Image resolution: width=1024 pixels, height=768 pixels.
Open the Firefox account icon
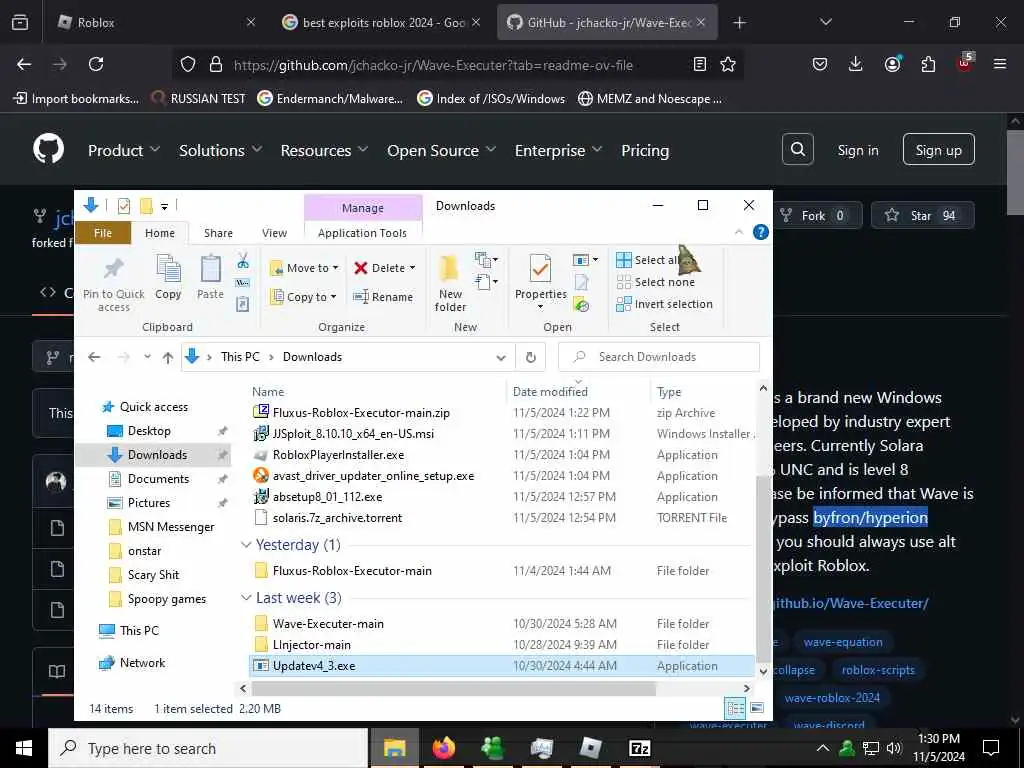892,64
